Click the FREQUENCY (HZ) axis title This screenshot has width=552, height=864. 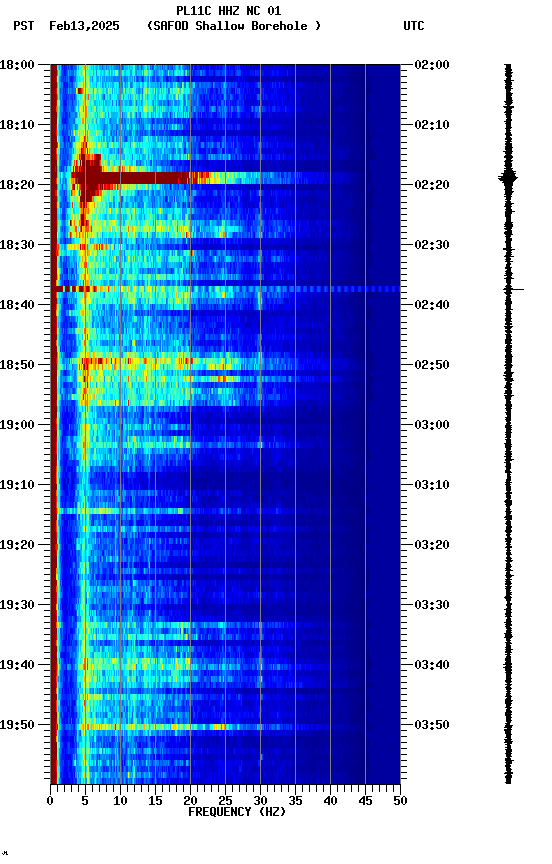[237, 812]
